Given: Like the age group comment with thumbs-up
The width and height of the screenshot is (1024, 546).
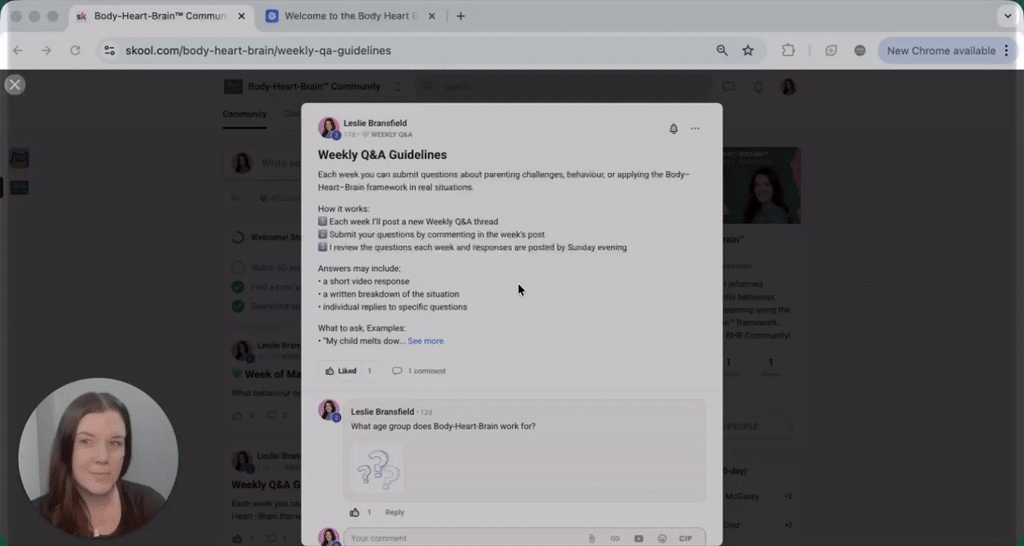Looking at the screenshot, I should click(x=354, y=513).
